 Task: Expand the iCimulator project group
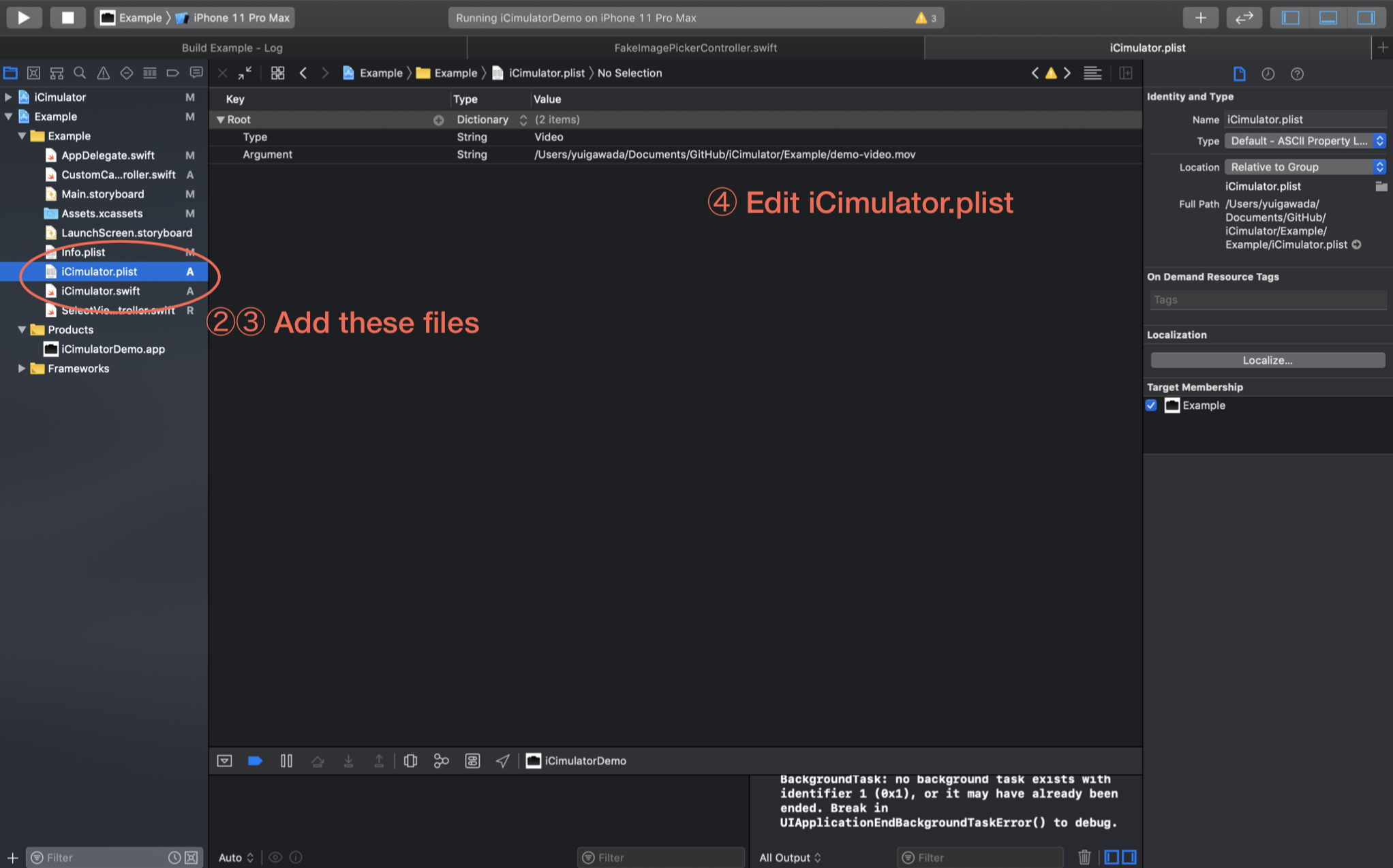(8, 97)
